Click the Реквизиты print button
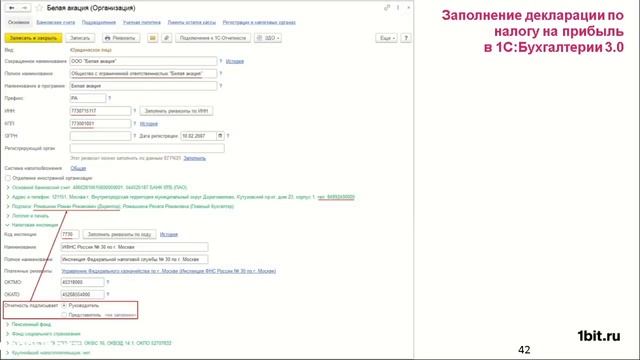This screenshot has width=640, height=360. click(x=121, y=38)
